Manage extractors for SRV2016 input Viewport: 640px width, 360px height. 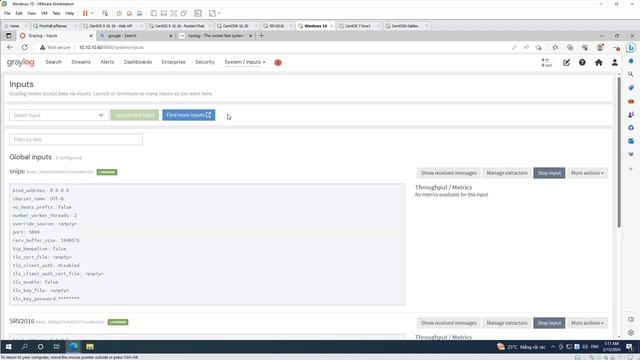tap(507, 323)
